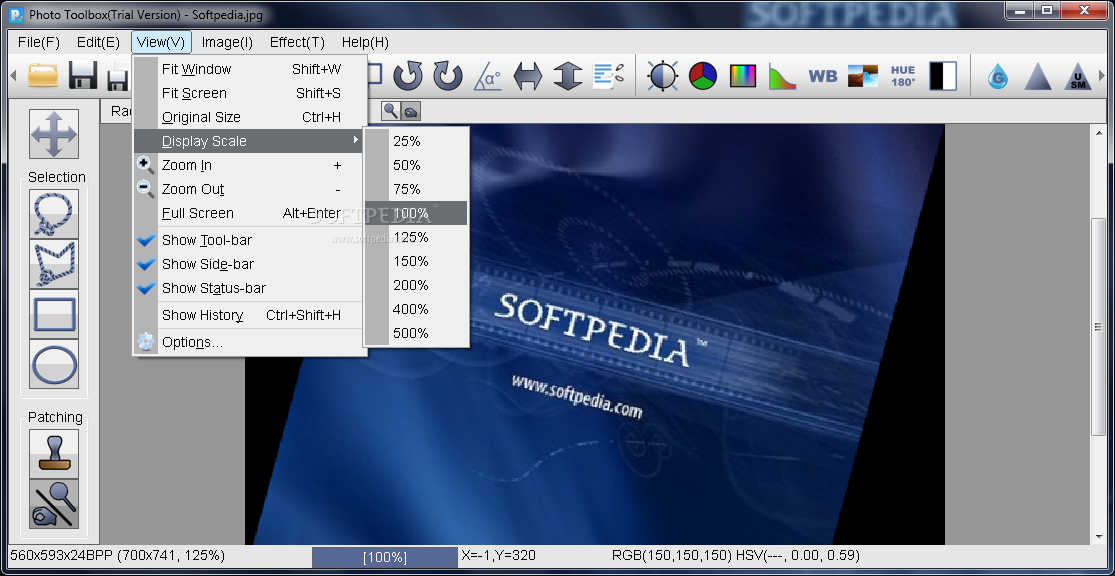Click the large floppy disk save icon
1115x576 pixels.
[83, 75]
